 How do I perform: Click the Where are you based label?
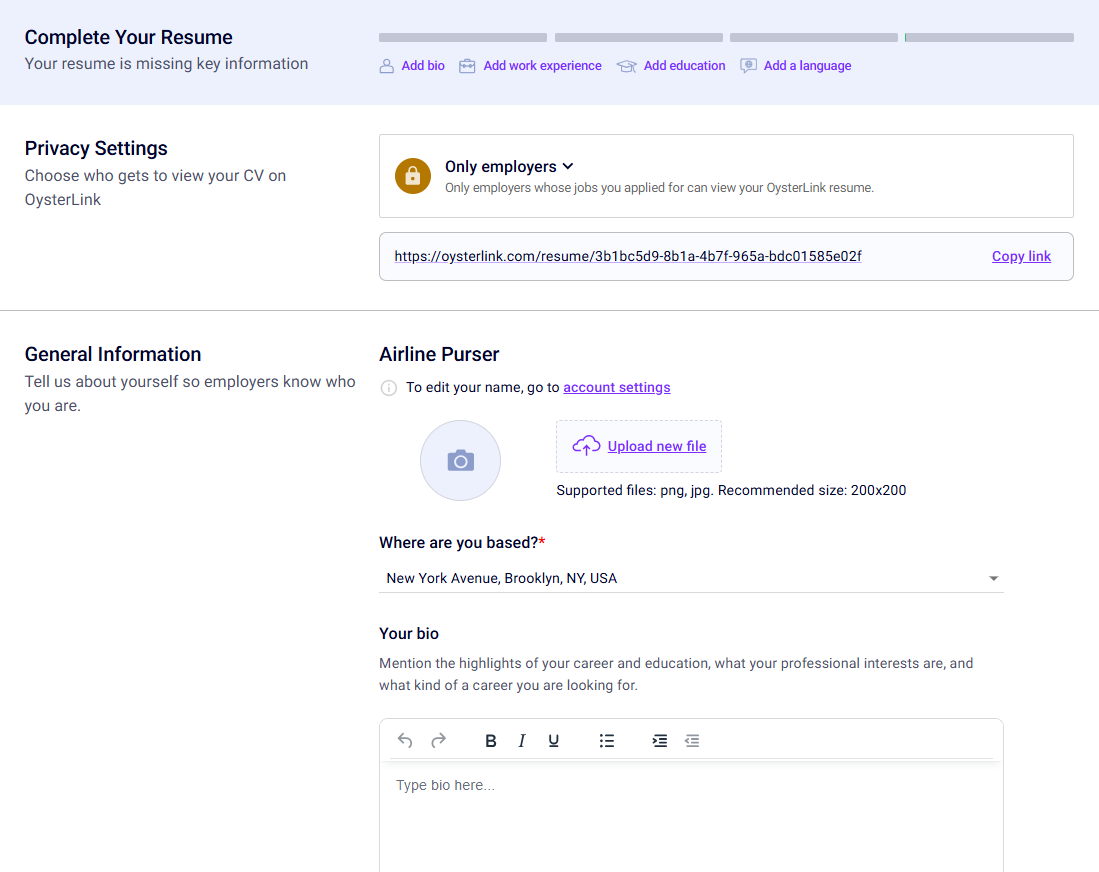pos(462,543)
